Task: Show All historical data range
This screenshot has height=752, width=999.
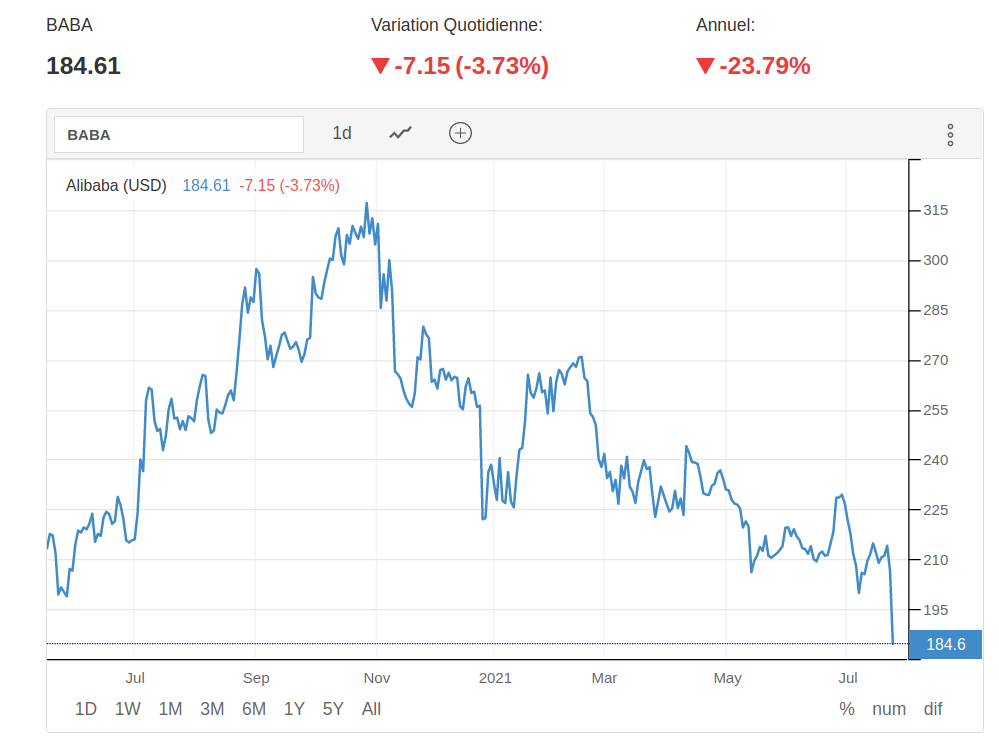Action: point(371,709)
